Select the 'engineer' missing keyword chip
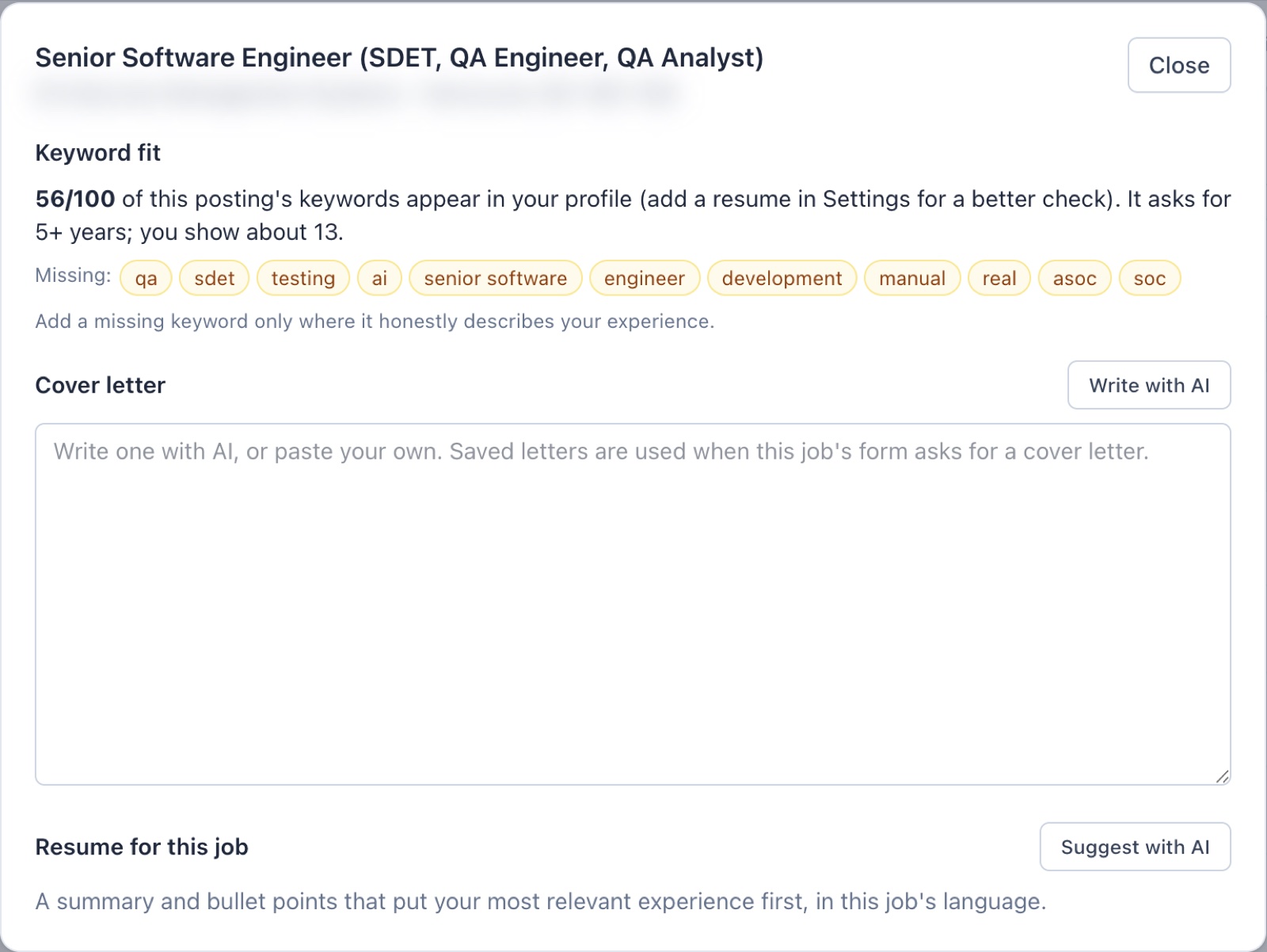The width and height of the screenshot is (1267, 952). point(645,278)
